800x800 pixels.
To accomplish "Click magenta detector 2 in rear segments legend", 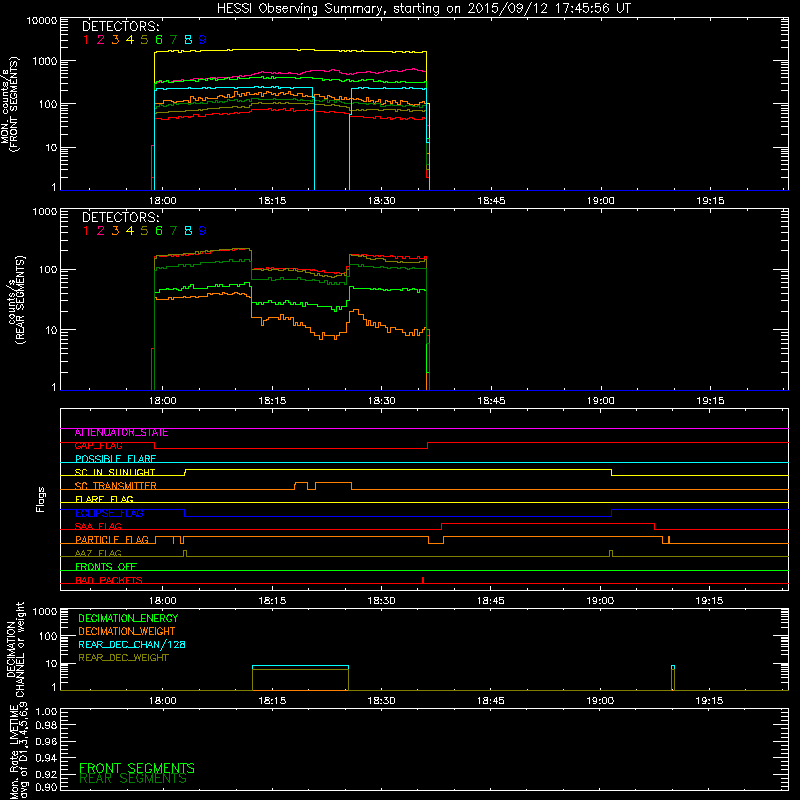I will (x=101, y=231).
